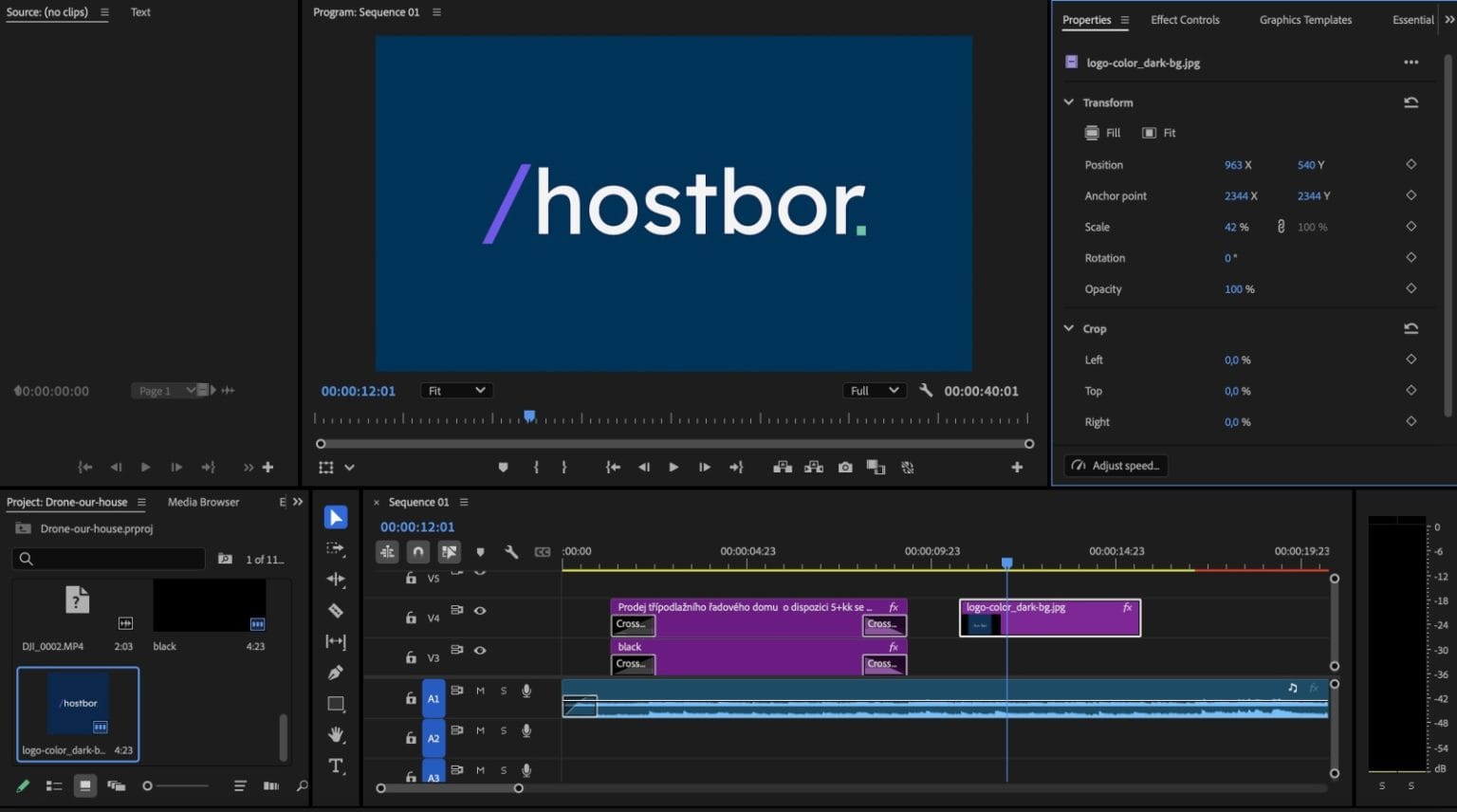
Task: Open the program monitor wrench settings
Action: 926,390
